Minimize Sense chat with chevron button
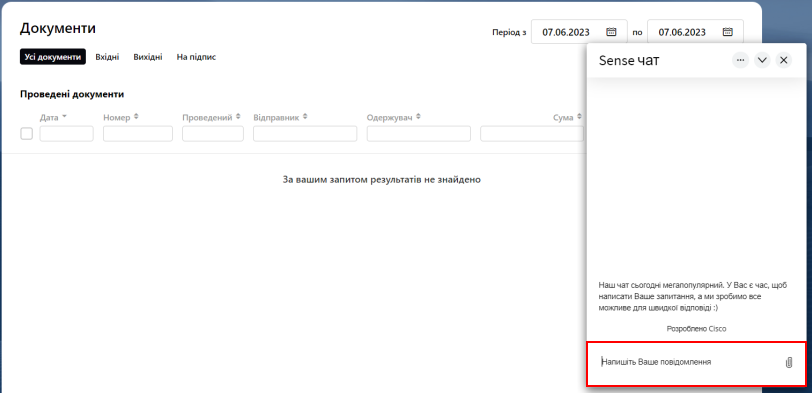Screen dimensions: 812x393 [x=762, y=61]
